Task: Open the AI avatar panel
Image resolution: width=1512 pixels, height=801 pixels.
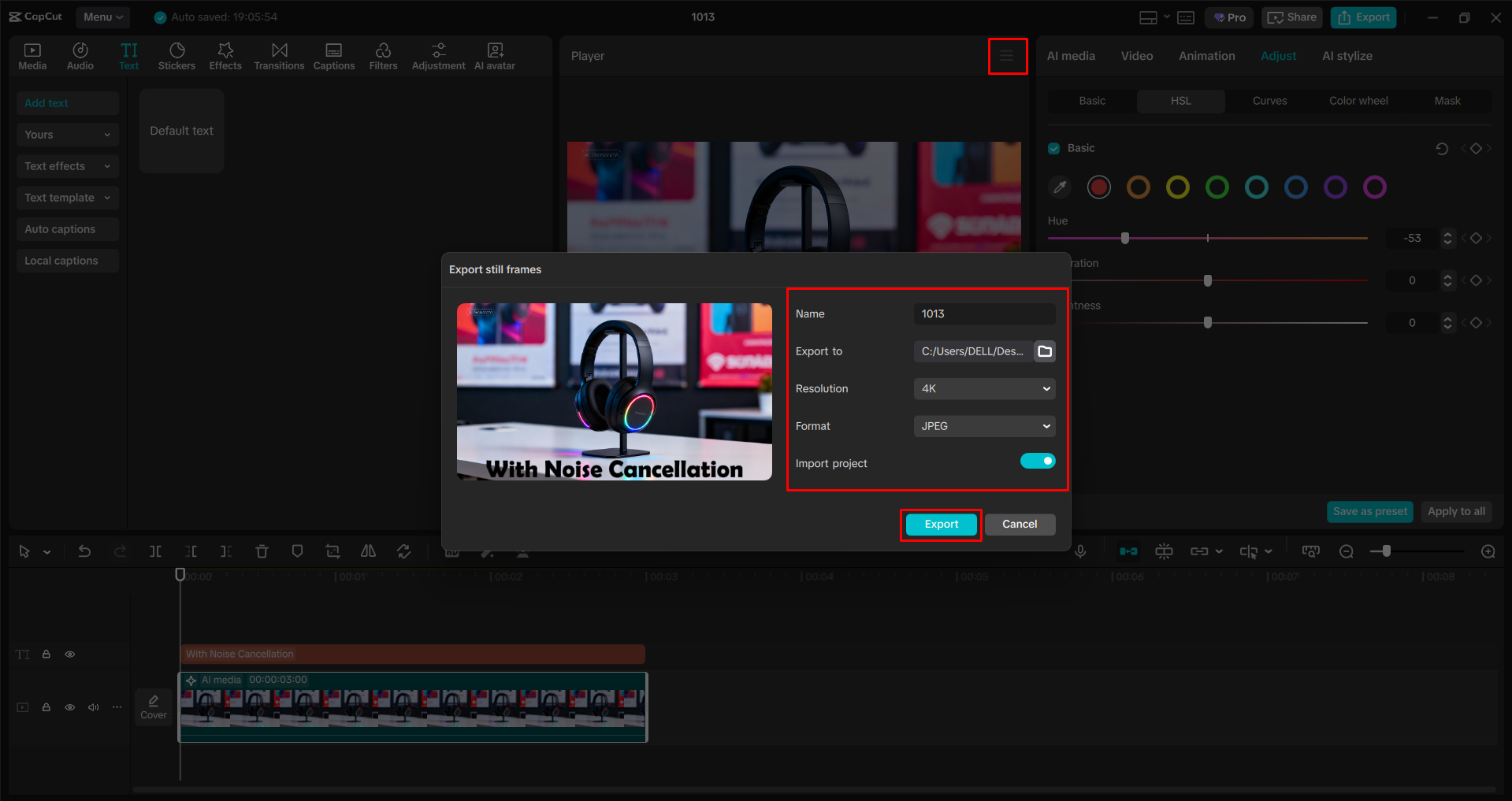Action: point(494,55)
